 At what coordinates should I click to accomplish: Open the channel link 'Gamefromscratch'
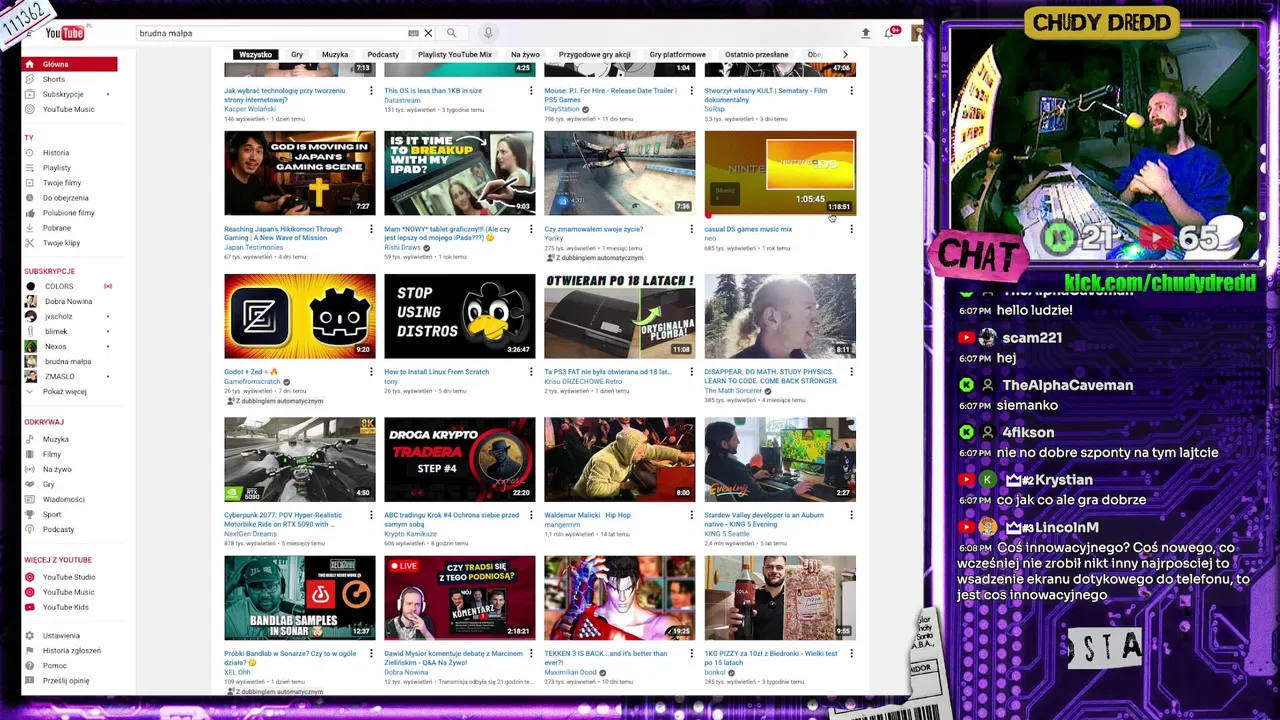pyautogui.click(x=252, y=382)
